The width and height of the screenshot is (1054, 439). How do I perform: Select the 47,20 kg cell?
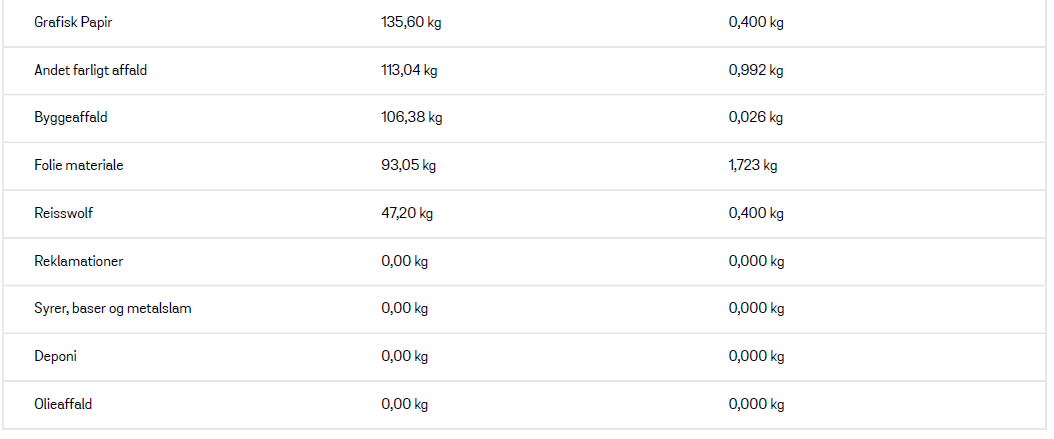click(407, 213)
